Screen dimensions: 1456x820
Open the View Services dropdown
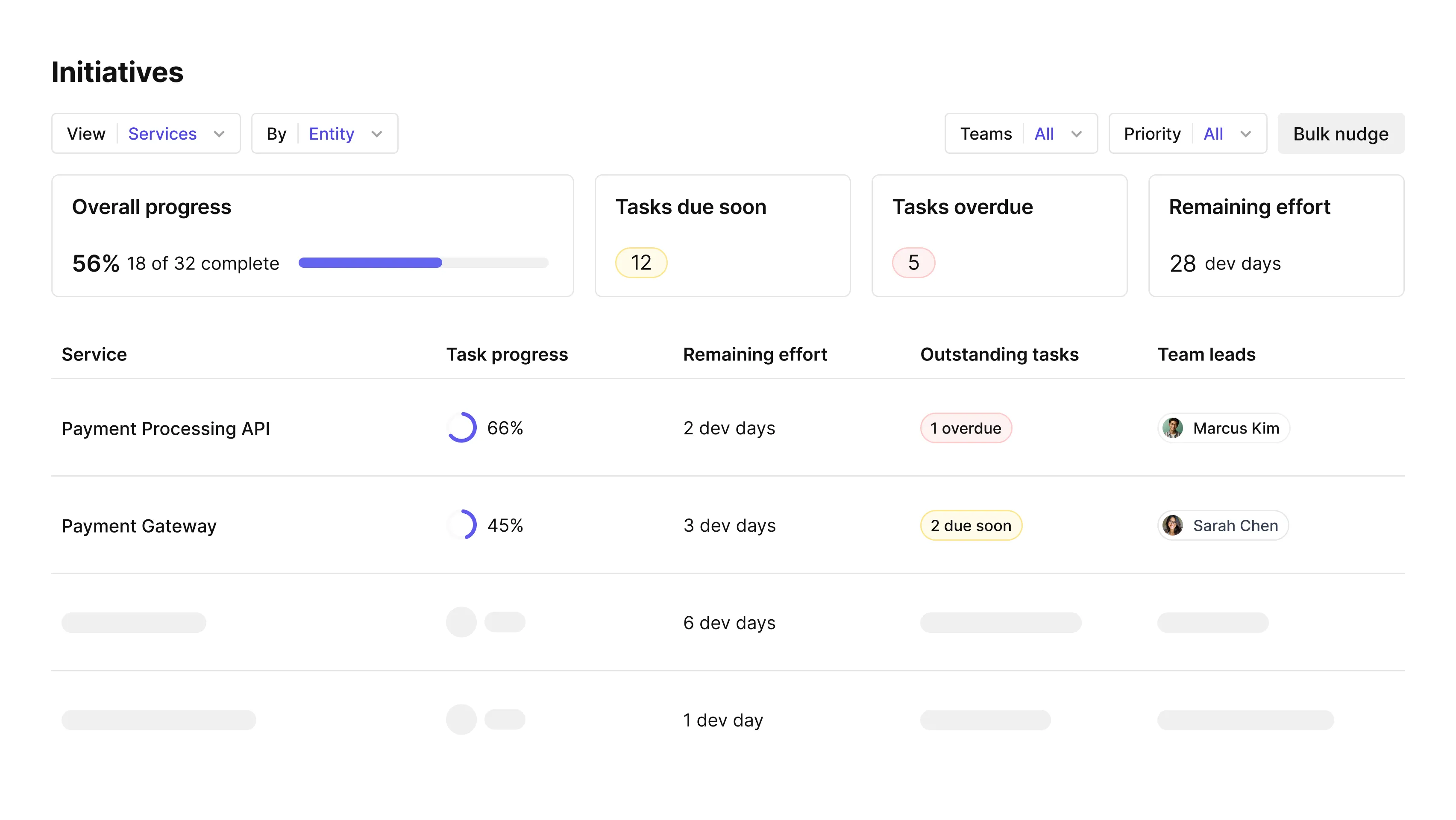coord(146,133)
